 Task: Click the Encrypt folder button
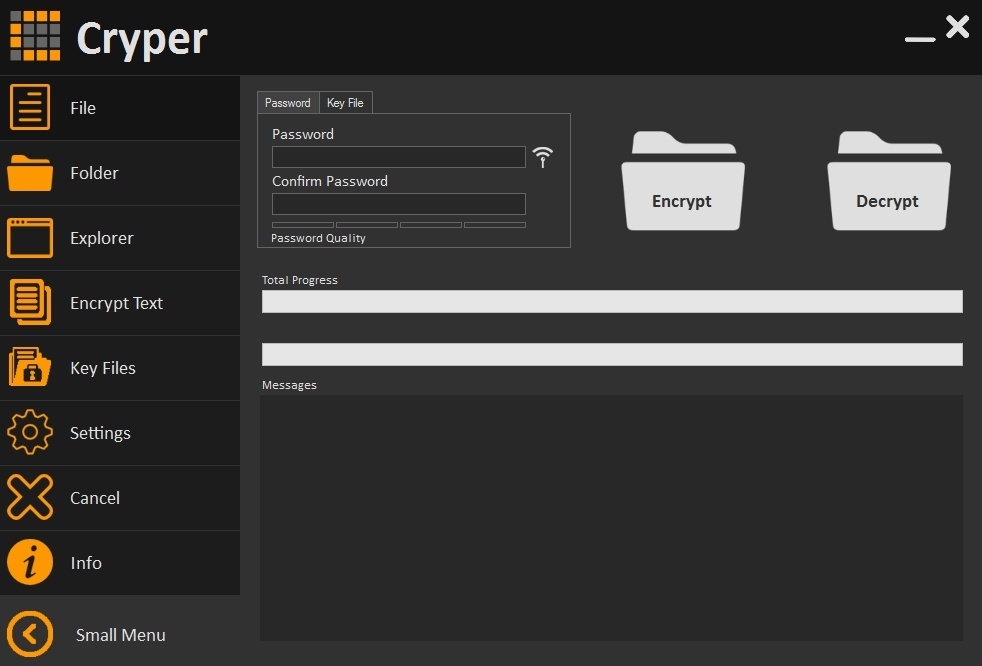pyautogui.click(x=683, y=180)
